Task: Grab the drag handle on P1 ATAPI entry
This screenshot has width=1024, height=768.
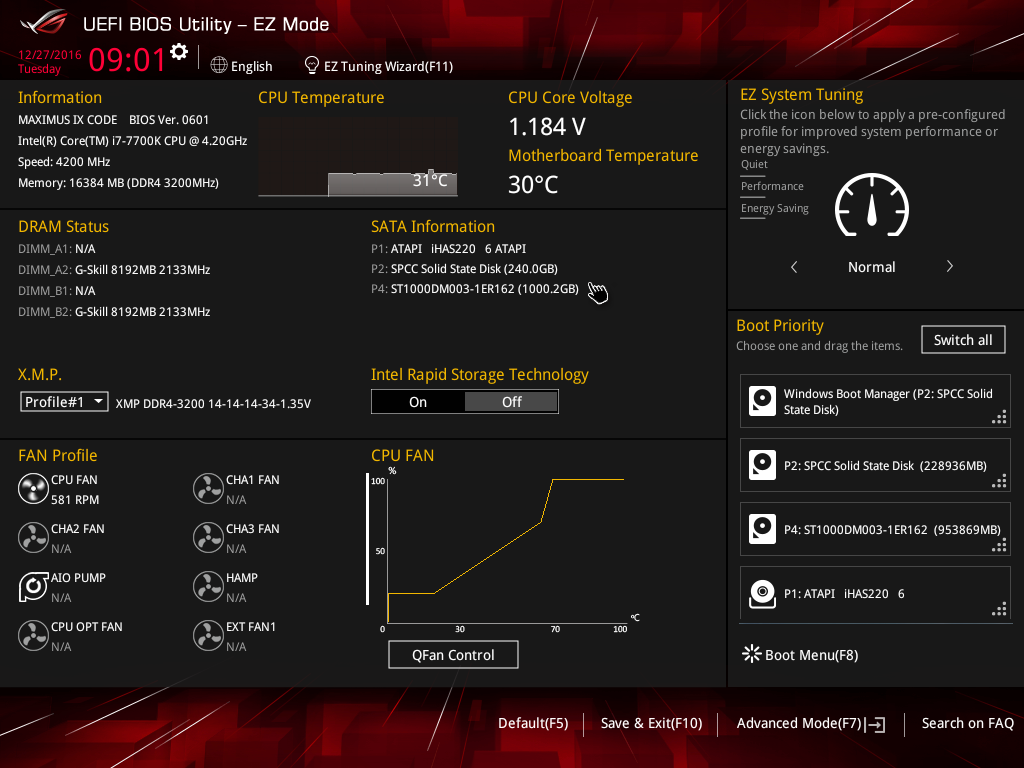Action: click(999, 609)
